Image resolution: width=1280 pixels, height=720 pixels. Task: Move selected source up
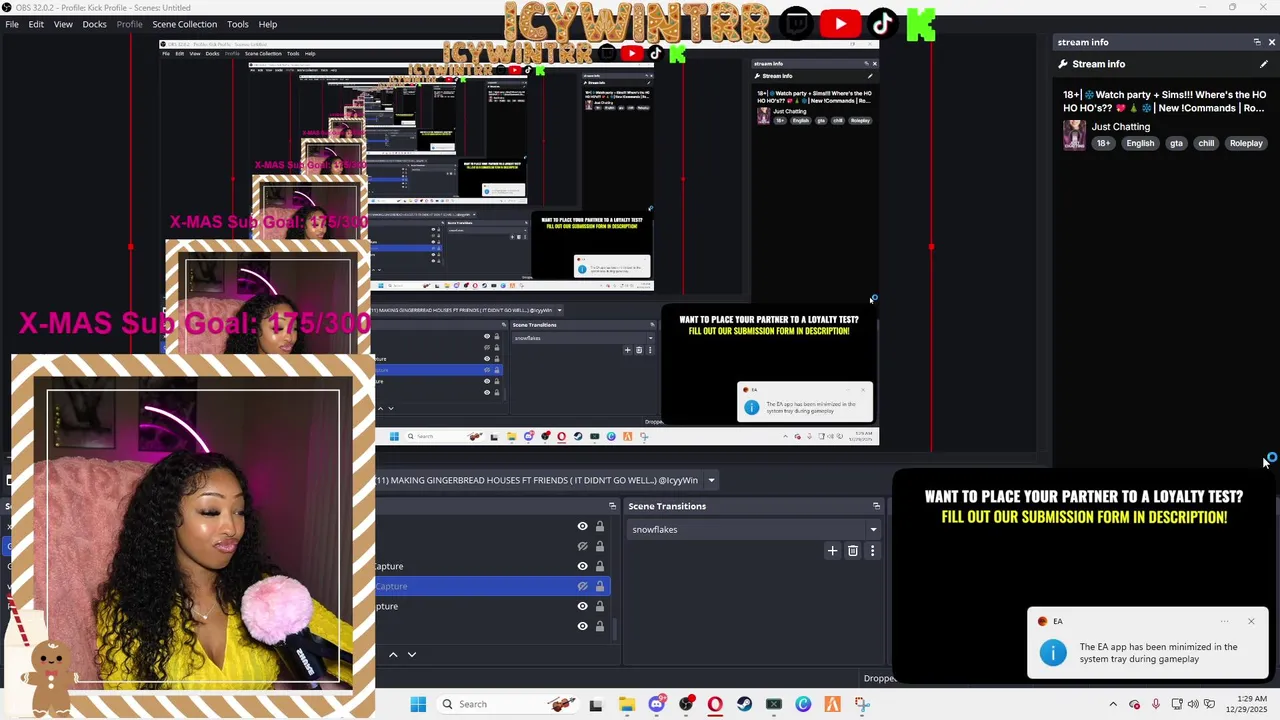(393, 654)
